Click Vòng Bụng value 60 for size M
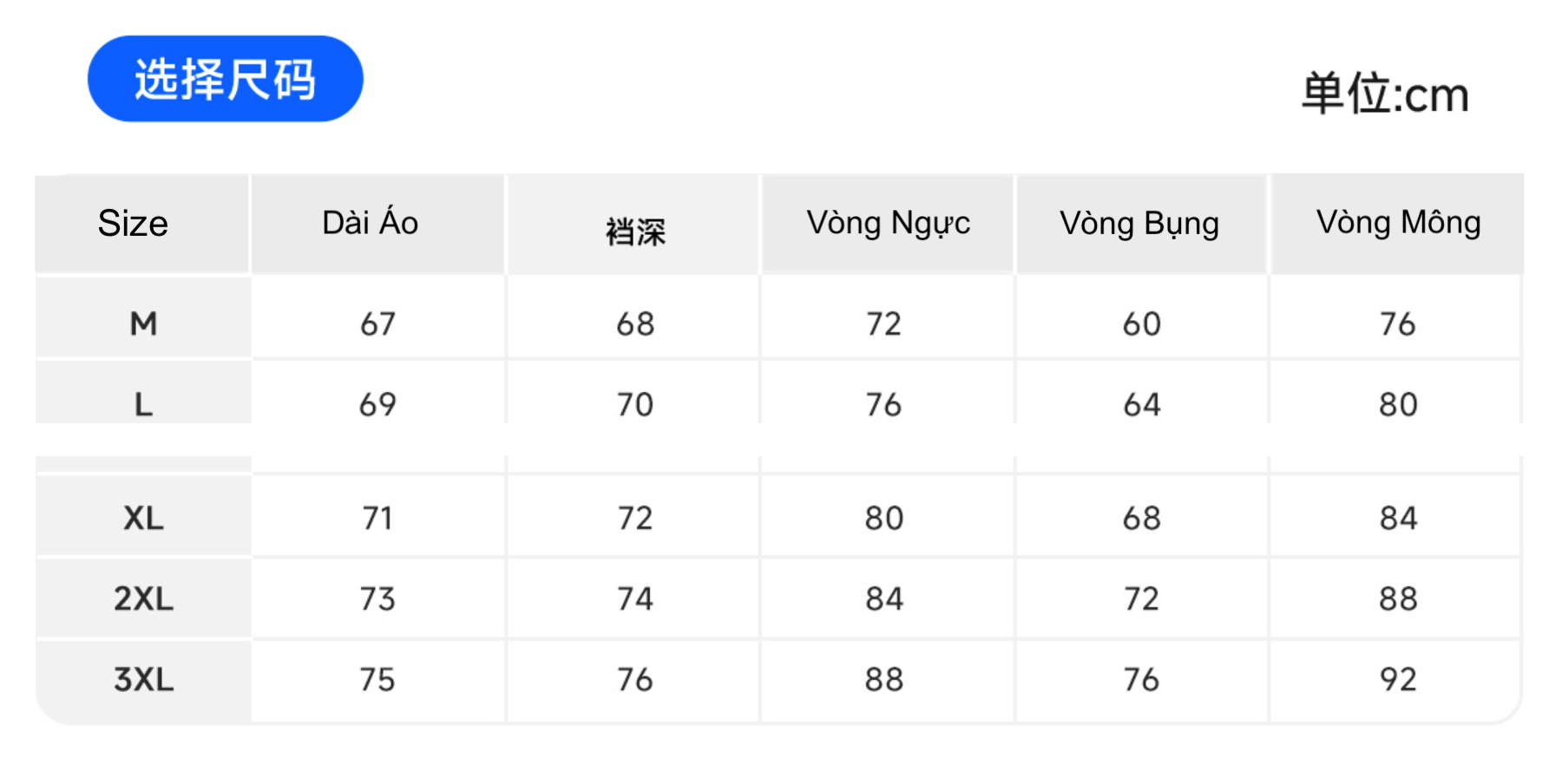Image resolution: width=1562 pixels, height=784 pixels. (1141, 324)
